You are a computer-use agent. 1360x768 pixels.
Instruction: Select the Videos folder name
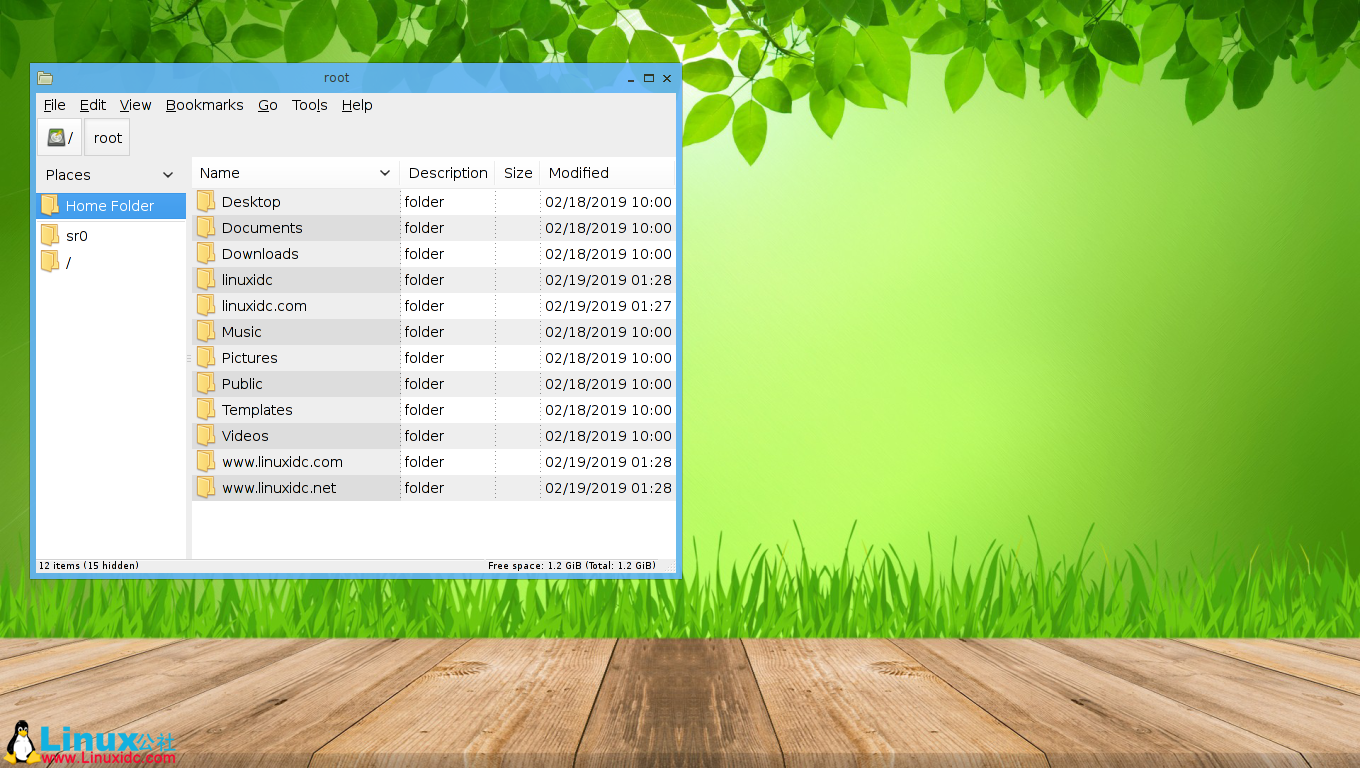245,436
